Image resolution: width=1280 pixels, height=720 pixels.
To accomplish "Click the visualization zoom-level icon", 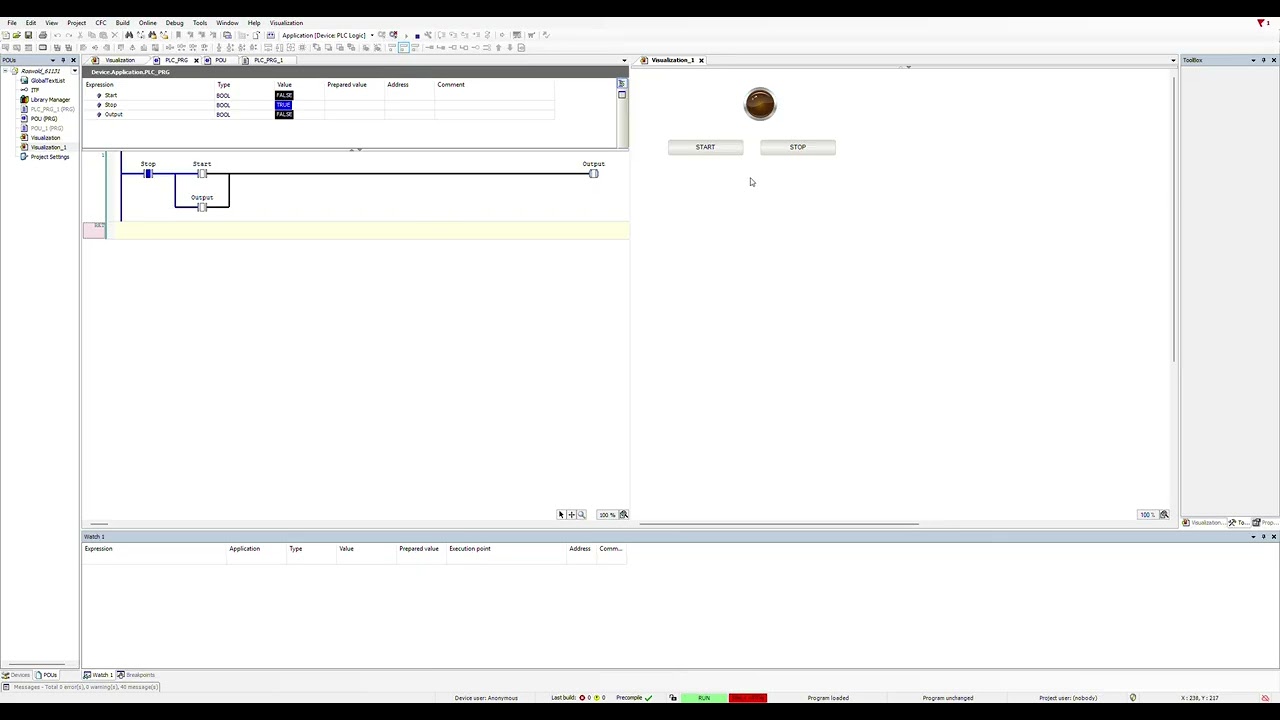I will point(1164,515).
